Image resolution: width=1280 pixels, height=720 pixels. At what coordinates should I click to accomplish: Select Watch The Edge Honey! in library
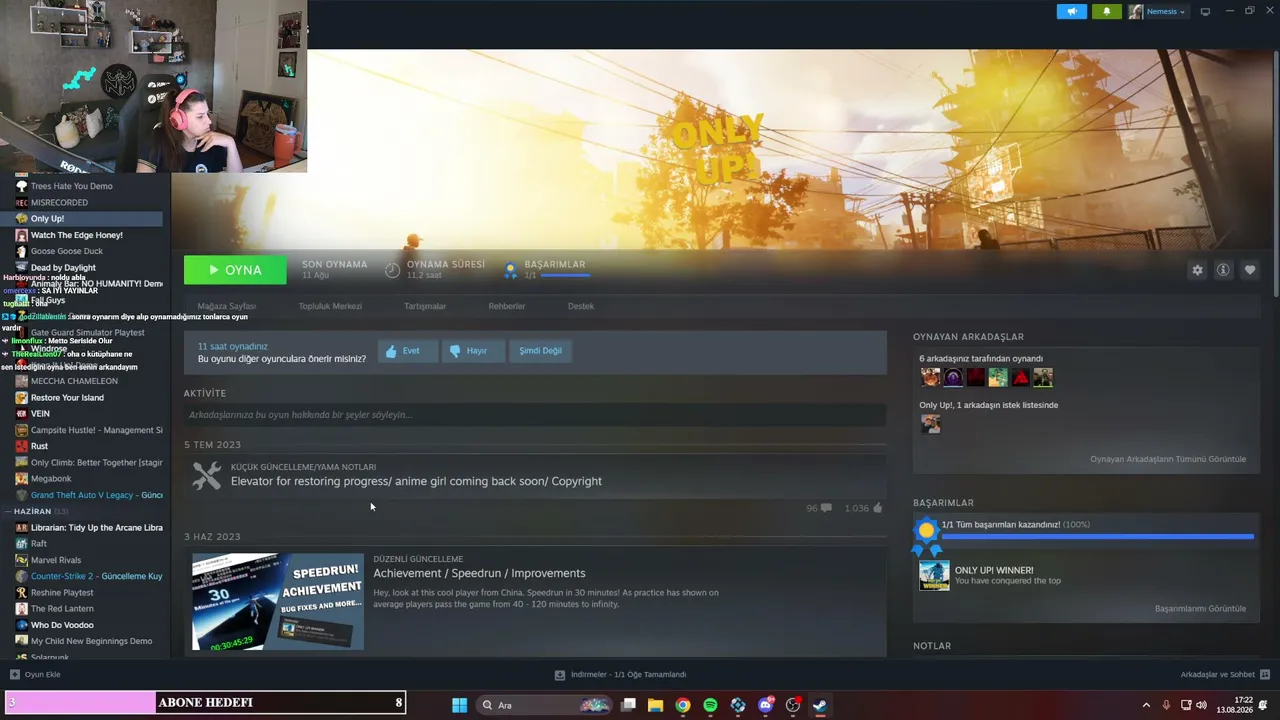[77, 235]
